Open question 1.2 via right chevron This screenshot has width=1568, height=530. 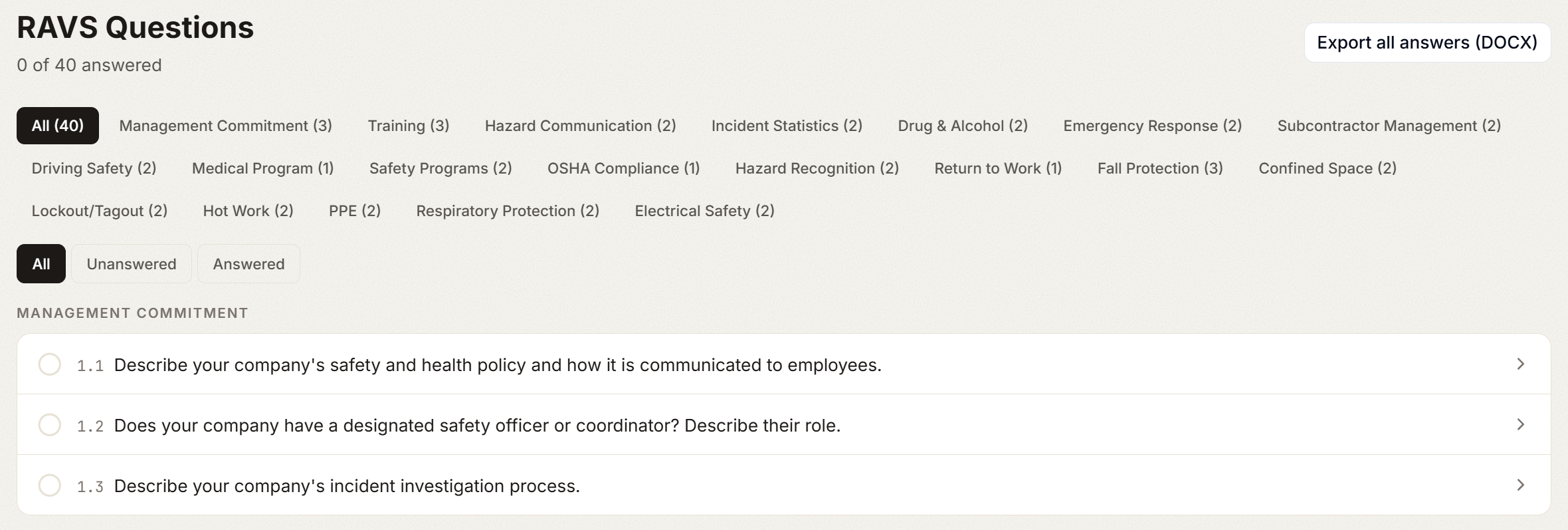[1520, 424]
